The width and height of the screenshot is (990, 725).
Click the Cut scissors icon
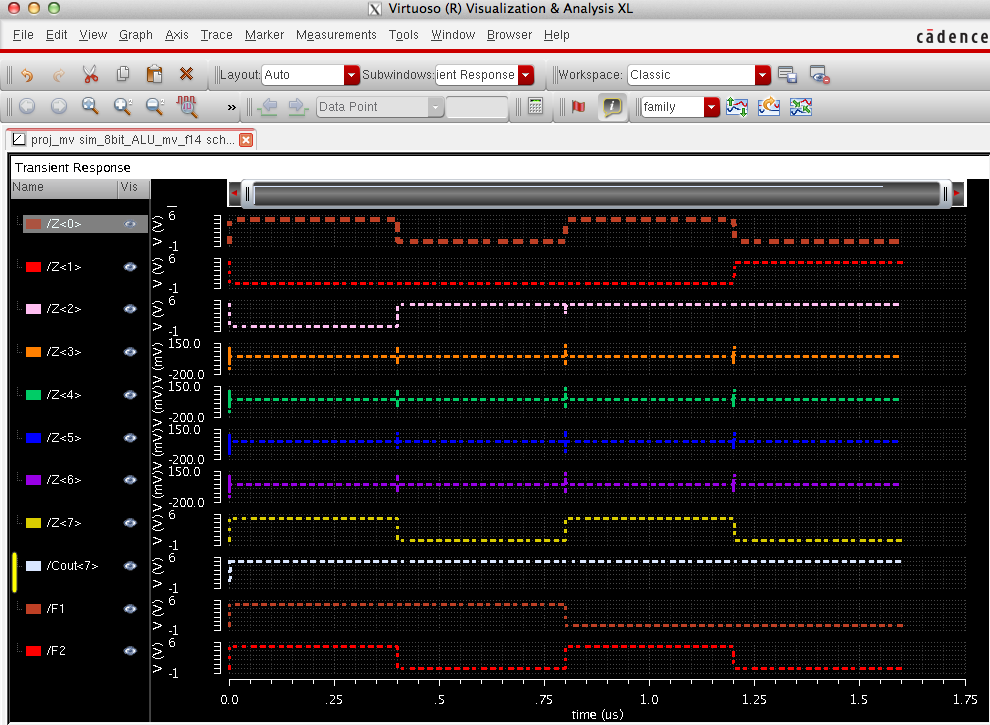click(90, 75)
